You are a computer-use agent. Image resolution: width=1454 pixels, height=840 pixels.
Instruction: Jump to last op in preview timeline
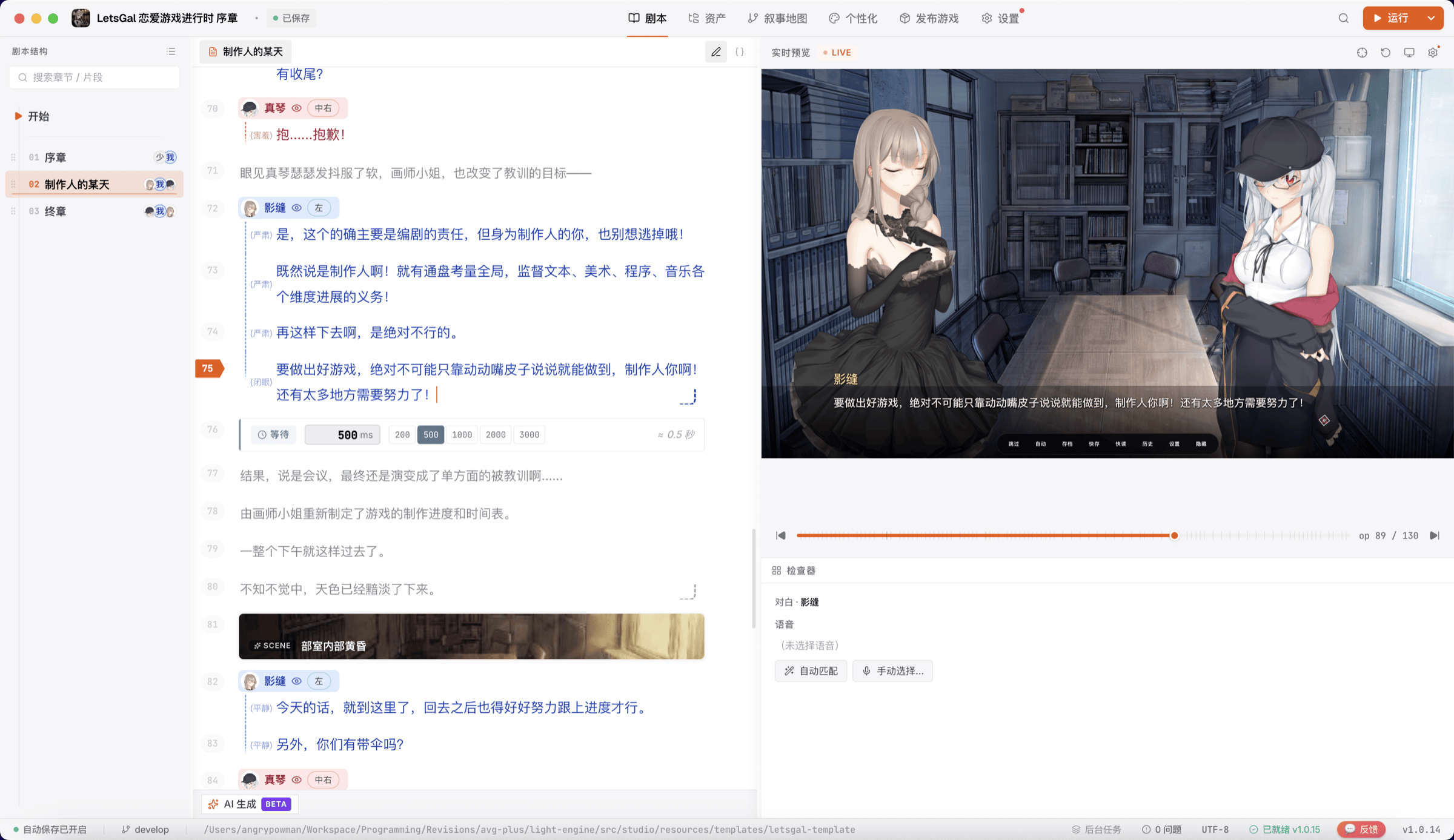click(1434, 535)
